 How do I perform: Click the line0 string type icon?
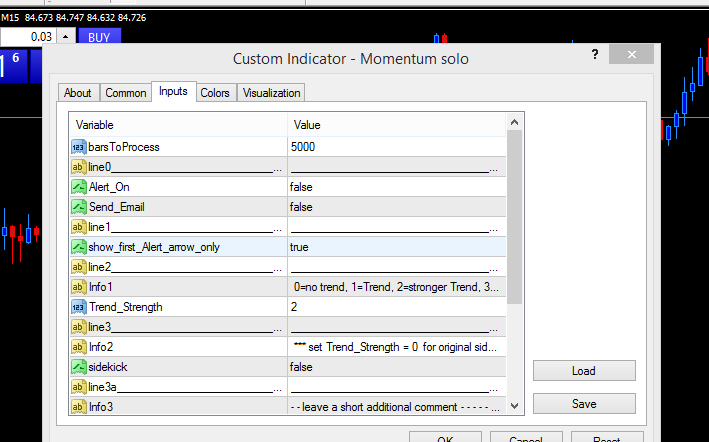coord(78,167)
